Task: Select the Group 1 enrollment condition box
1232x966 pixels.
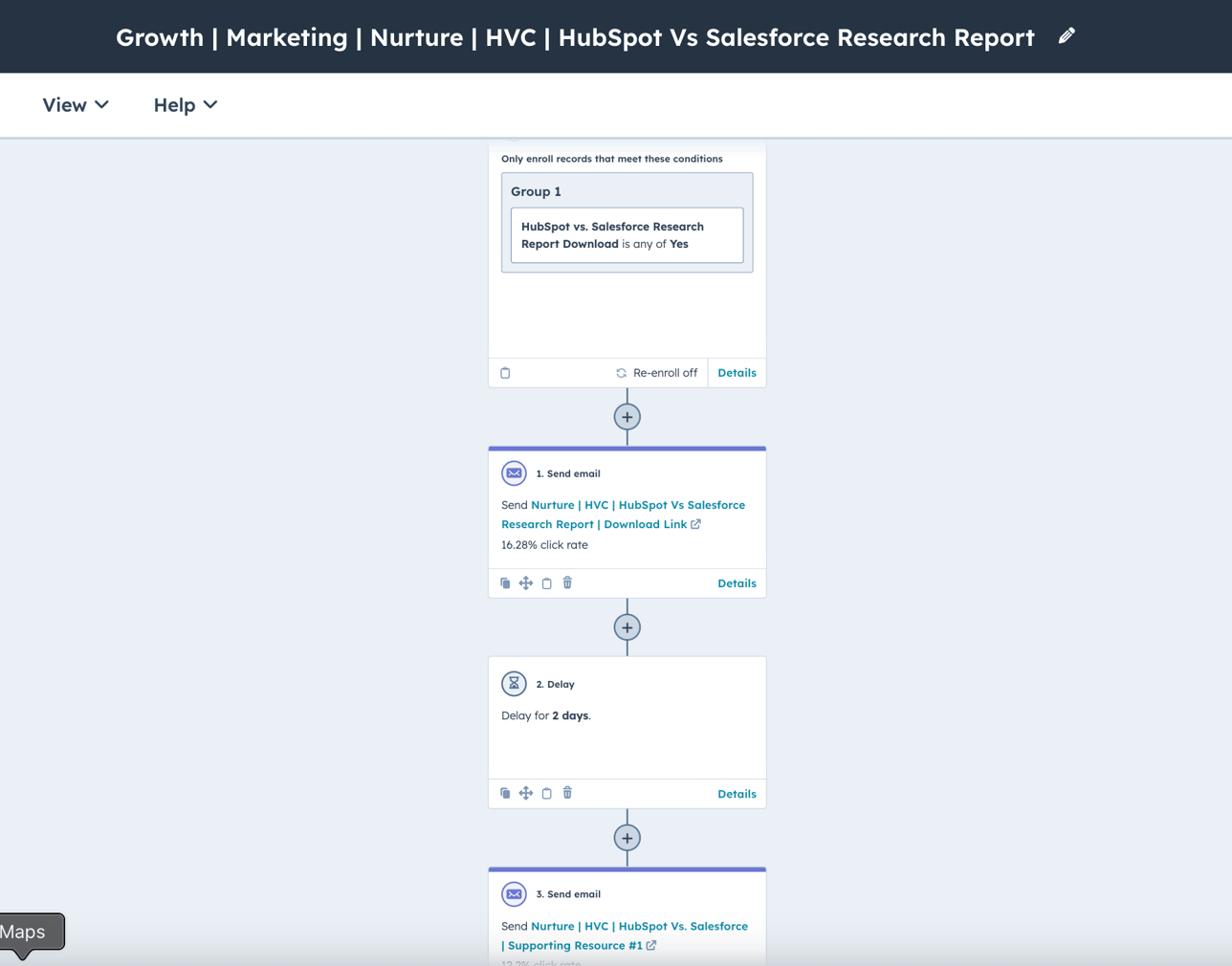Action: click(627, 224)
